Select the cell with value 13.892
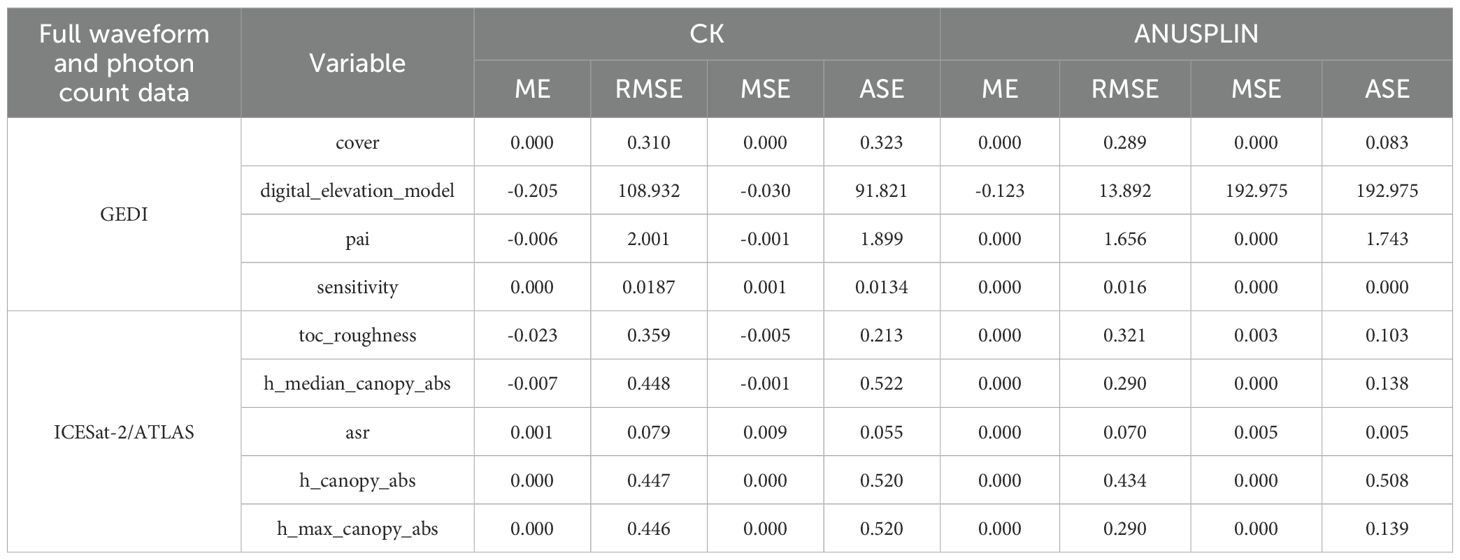Viewport: 1460px width, 560px height. pyautogui.click(x=1125, y=191)
